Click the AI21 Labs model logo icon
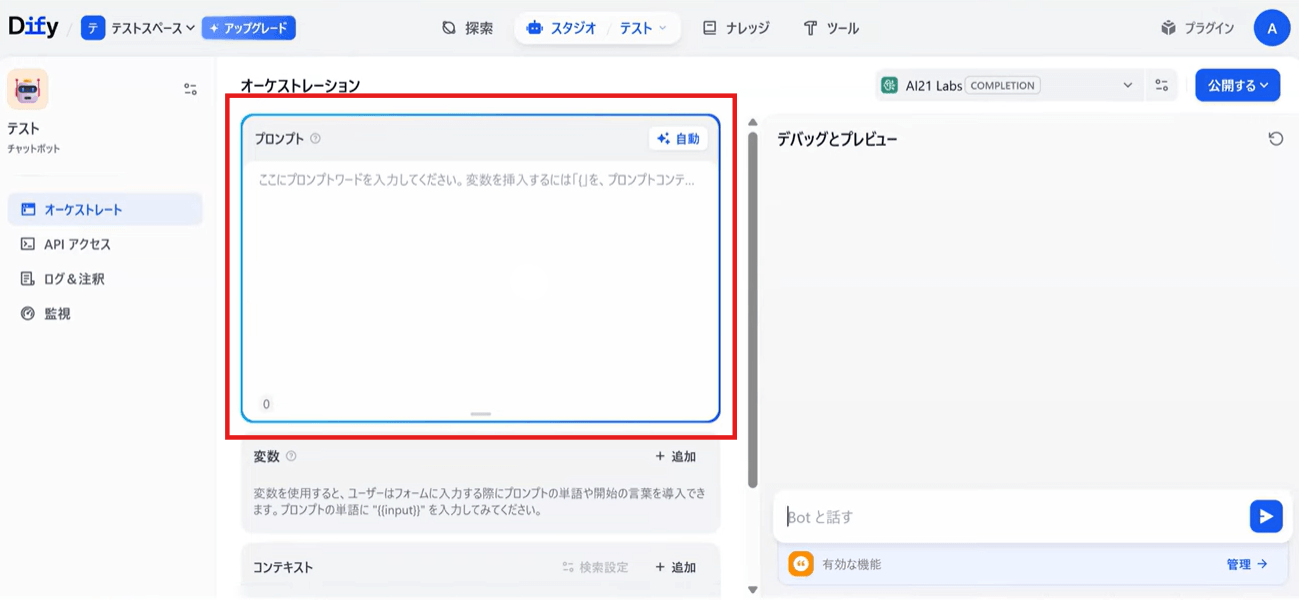 tap(889, 85)
